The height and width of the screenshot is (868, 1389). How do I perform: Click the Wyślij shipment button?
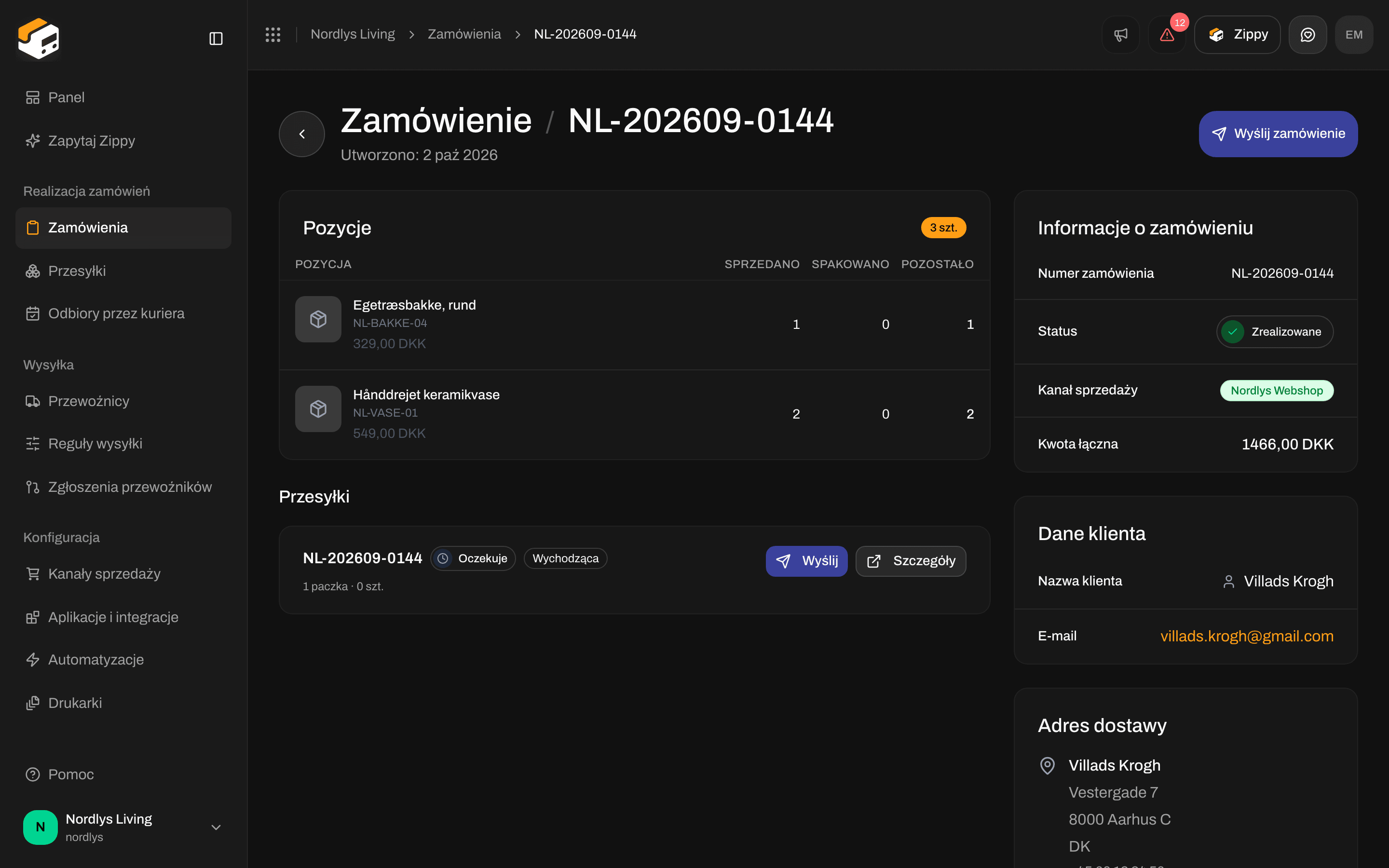[806, 561]
